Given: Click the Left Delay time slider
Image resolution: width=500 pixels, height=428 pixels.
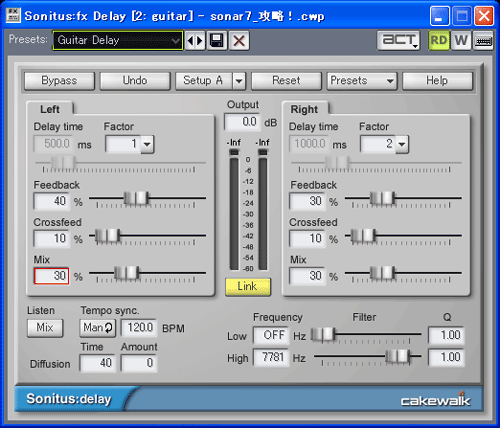Looking at the screenshot, I should [x=120, y=164].
